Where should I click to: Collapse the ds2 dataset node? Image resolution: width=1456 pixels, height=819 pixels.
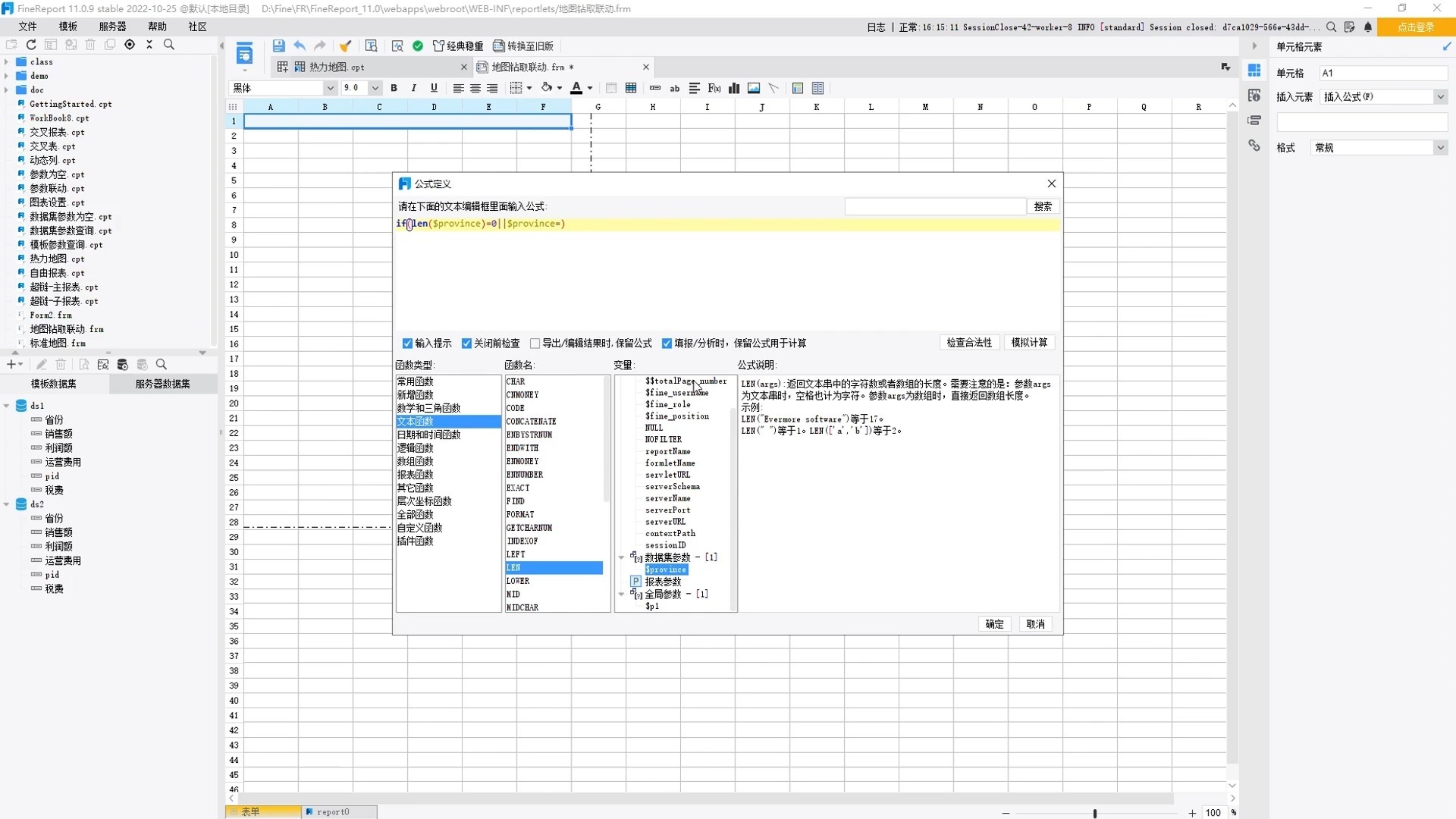(7, 504)
